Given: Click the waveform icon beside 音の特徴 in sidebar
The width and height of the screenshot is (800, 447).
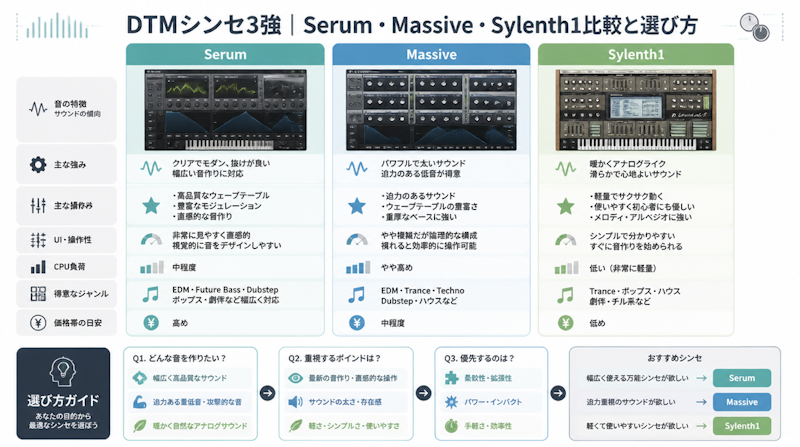Looking at the screenshot, I should (x=38, y=109).
